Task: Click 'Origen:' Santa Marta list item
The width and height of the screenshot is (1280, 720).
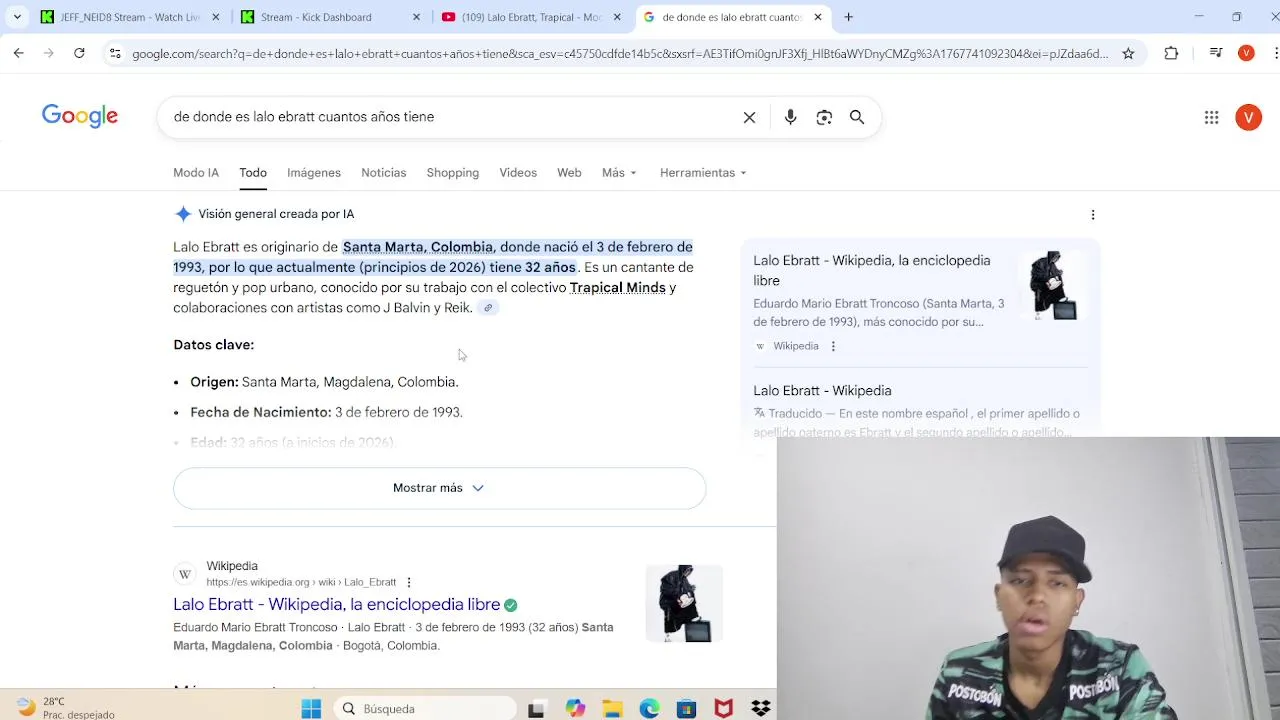Action: pyautogui.click(x=324, y=382)
